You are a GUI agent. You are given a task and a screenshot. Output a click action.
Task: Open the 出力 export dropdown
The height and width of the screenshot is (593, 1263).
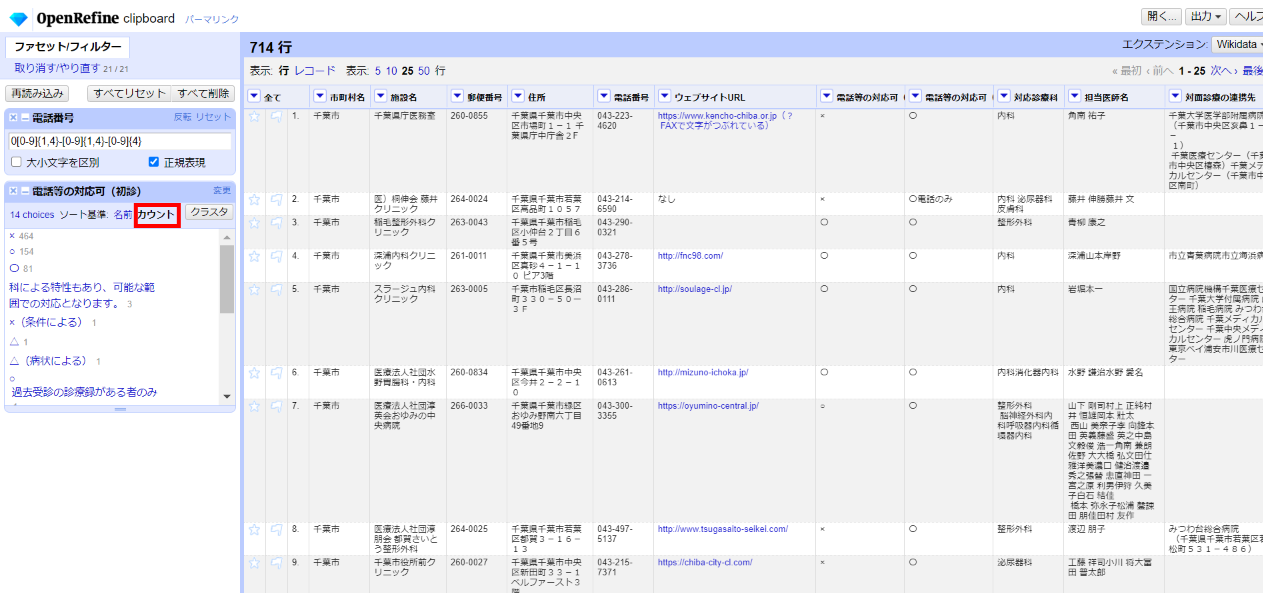point(1205,16)
